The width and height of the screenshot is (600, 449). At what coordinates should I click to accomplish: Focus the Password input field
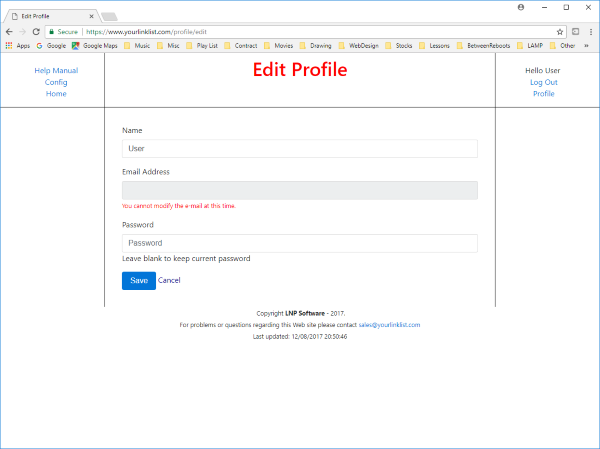click(x=299, y=243)
